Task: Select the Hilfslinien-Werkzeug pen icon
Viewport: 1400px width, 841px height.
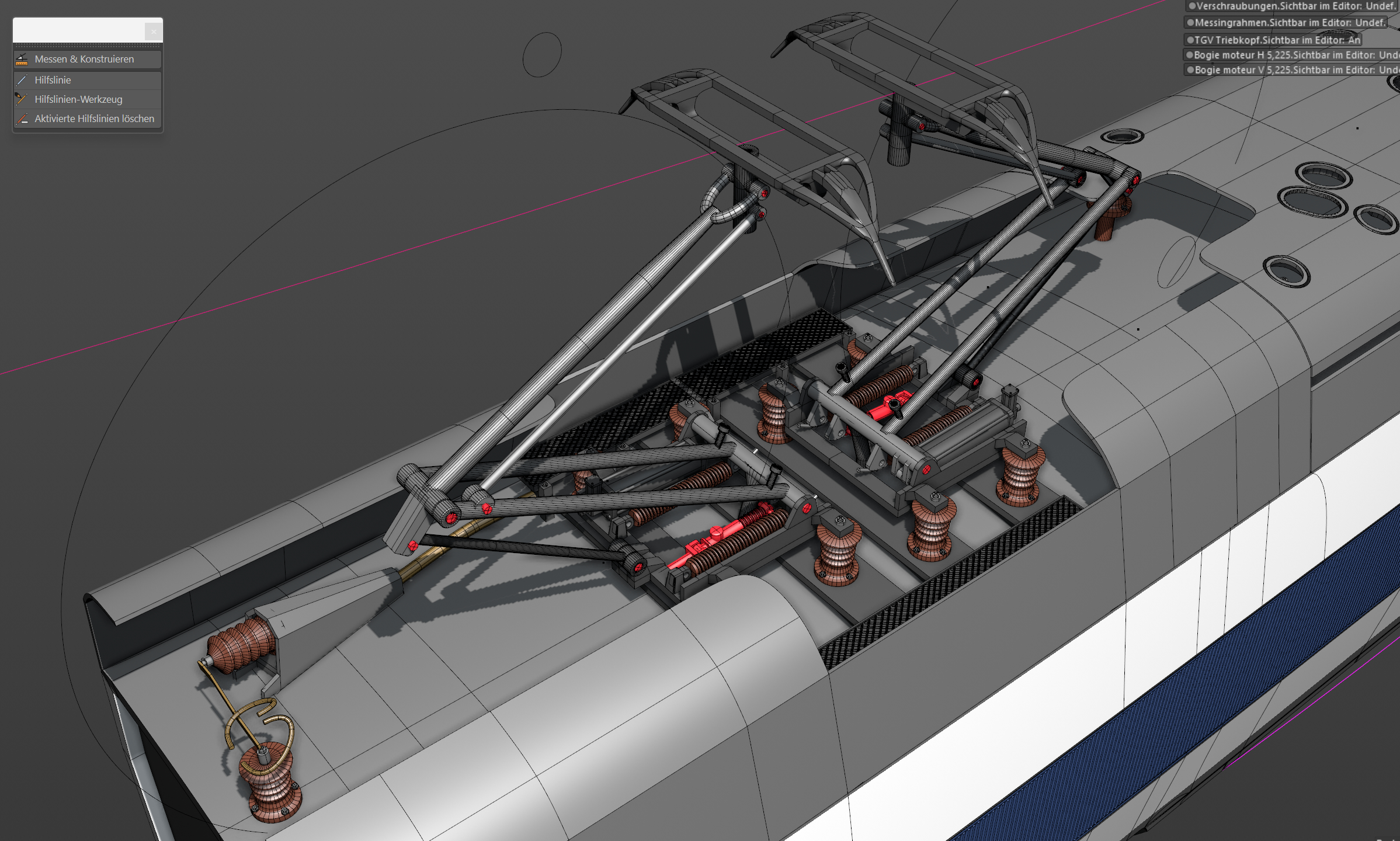Action: pyautogui.click(x=22, y=99)
